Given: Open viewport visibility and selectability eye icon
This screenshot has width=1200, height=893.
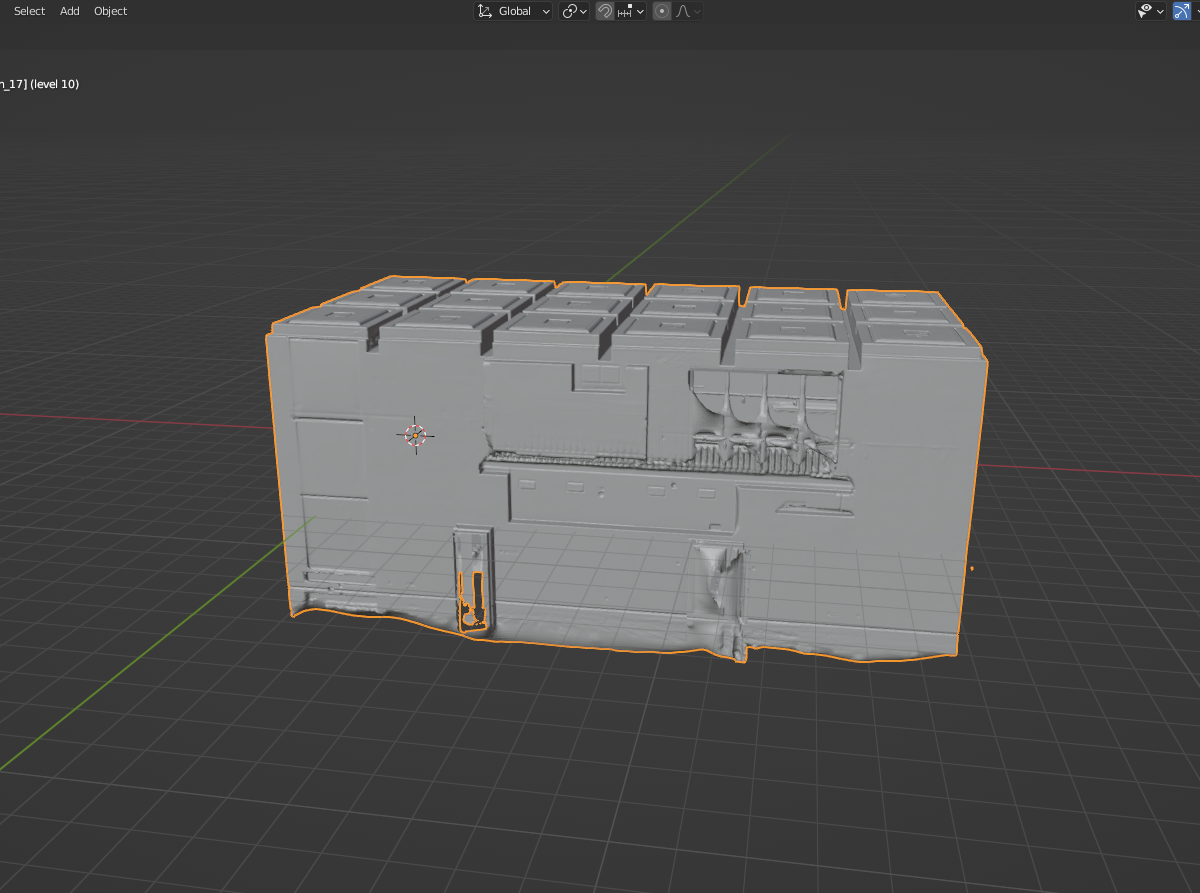Looking at the screenshot, I should coord(1150,11).
